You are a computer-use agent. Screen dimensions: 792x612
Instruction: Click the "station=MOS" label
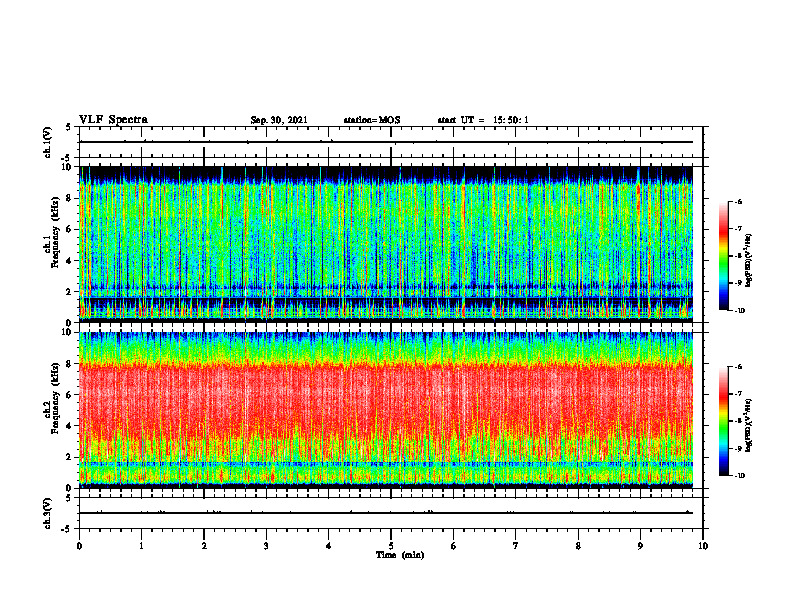[x=372, y=120]
